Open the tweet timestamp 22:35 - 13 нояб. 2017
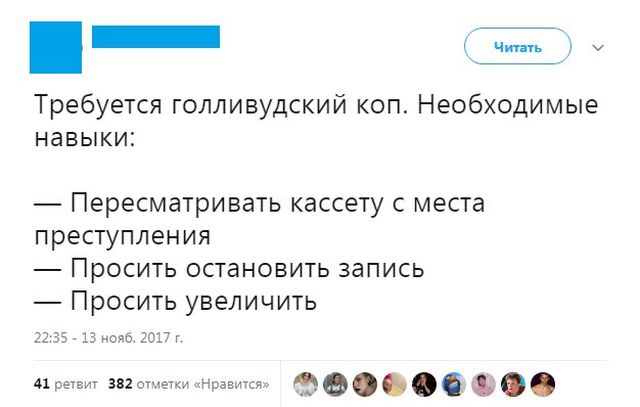Image resolution: width=640 pixels, height=407 pixels. coord(108,339)
